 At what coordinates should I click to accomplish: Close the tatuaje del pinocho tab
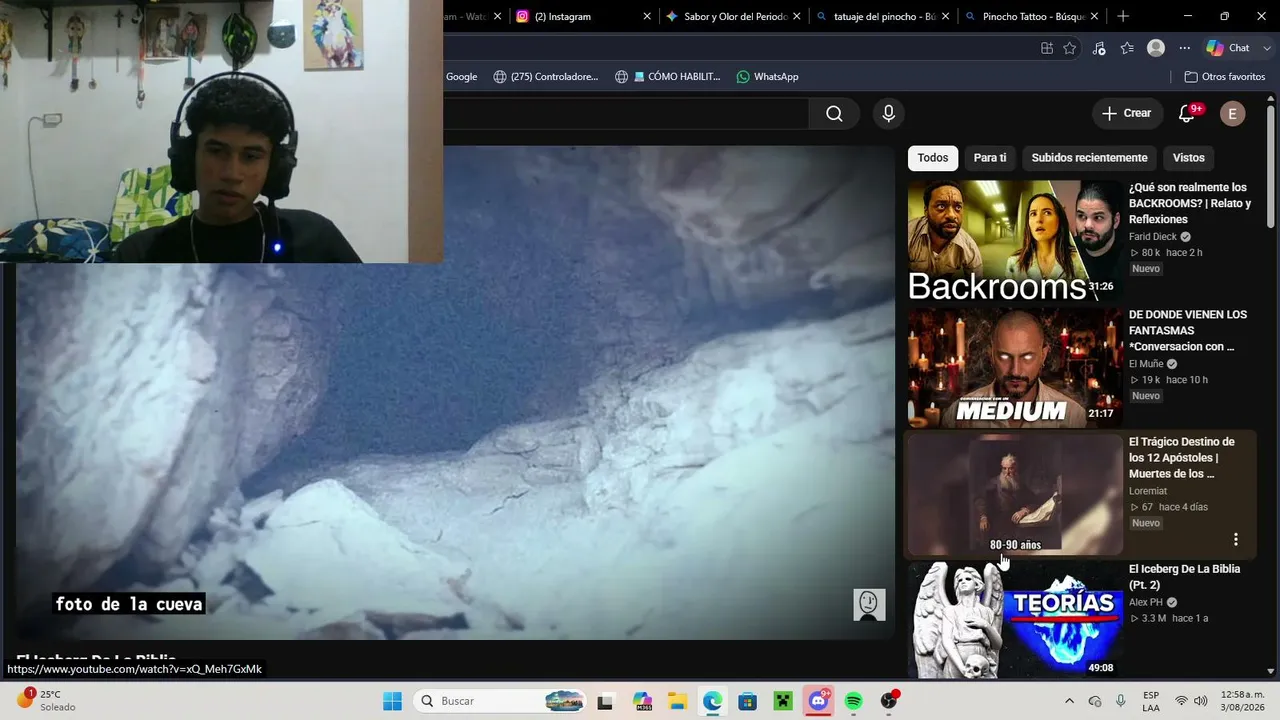click(946, 16)
